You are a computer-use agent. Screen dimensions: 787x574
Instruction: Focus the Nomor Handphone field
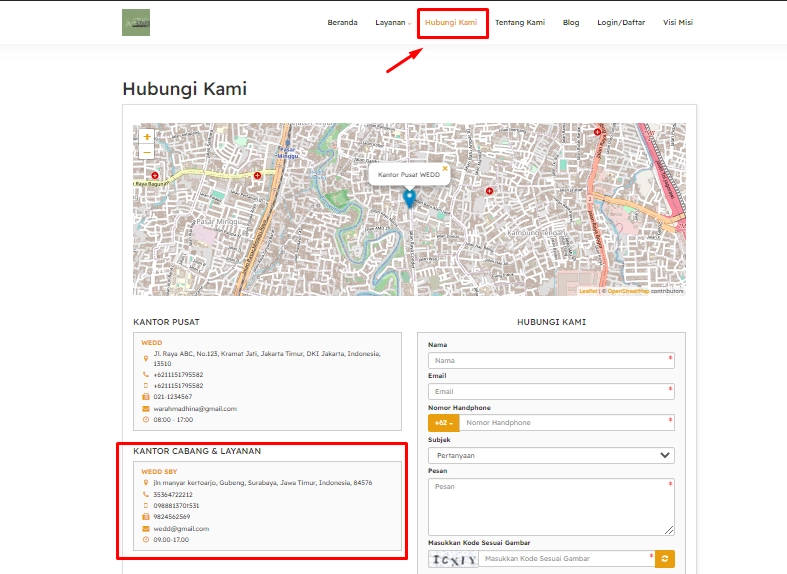click(x=566, y=423)
